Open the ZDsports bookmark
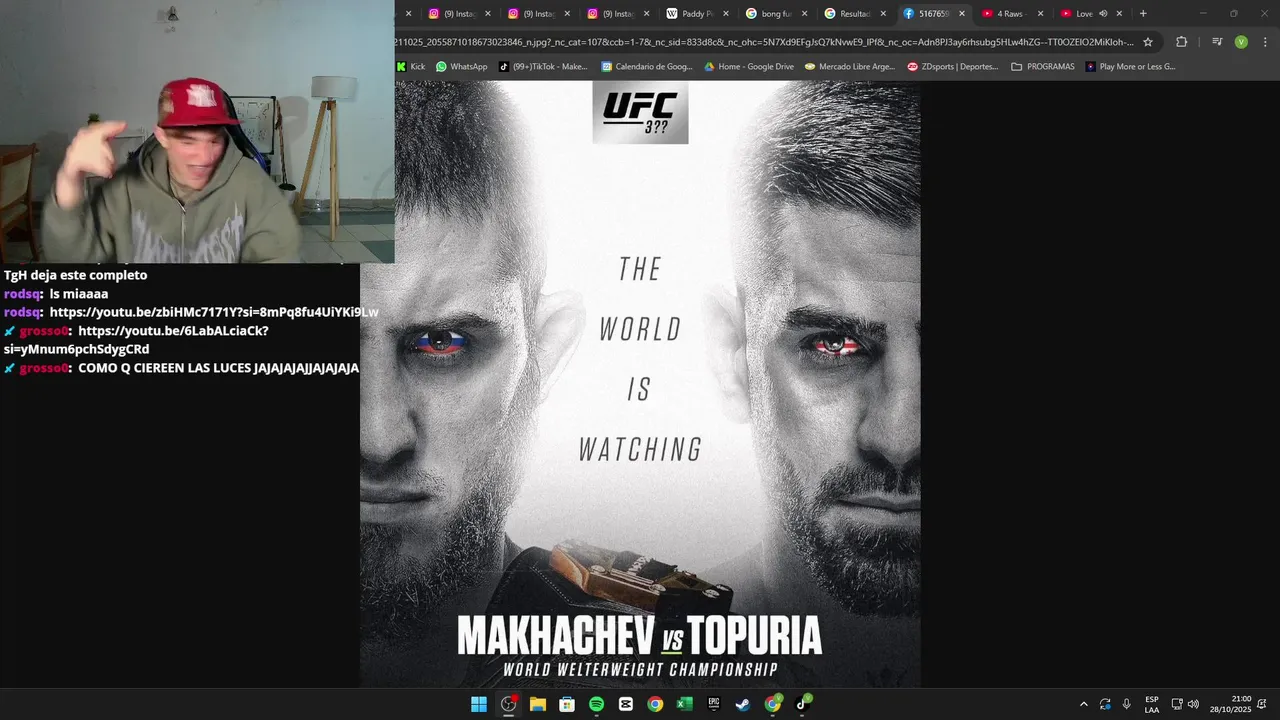 (x=953, y=67)
